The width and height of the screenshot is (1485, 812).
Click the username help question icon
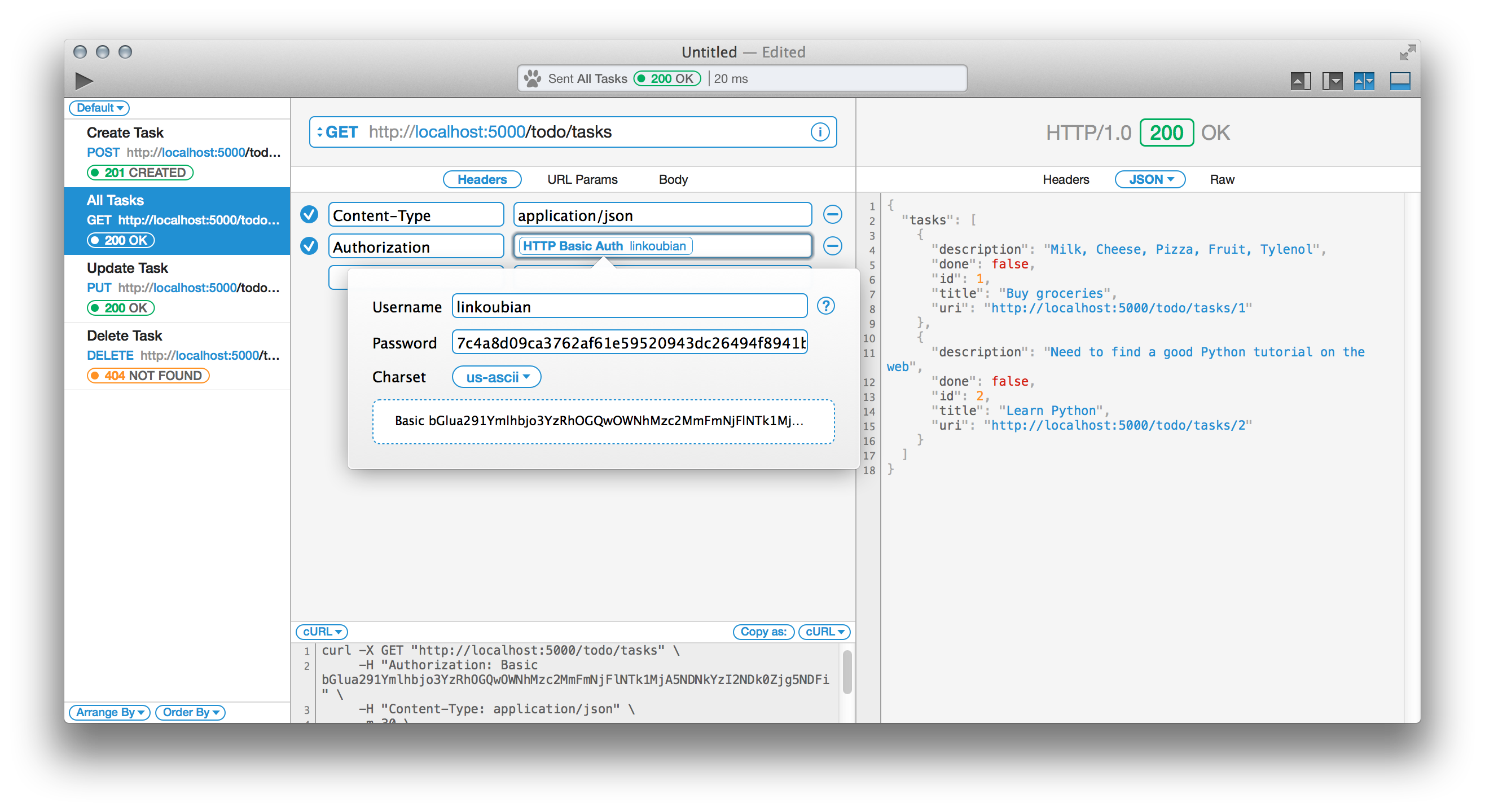coord(825,306)
